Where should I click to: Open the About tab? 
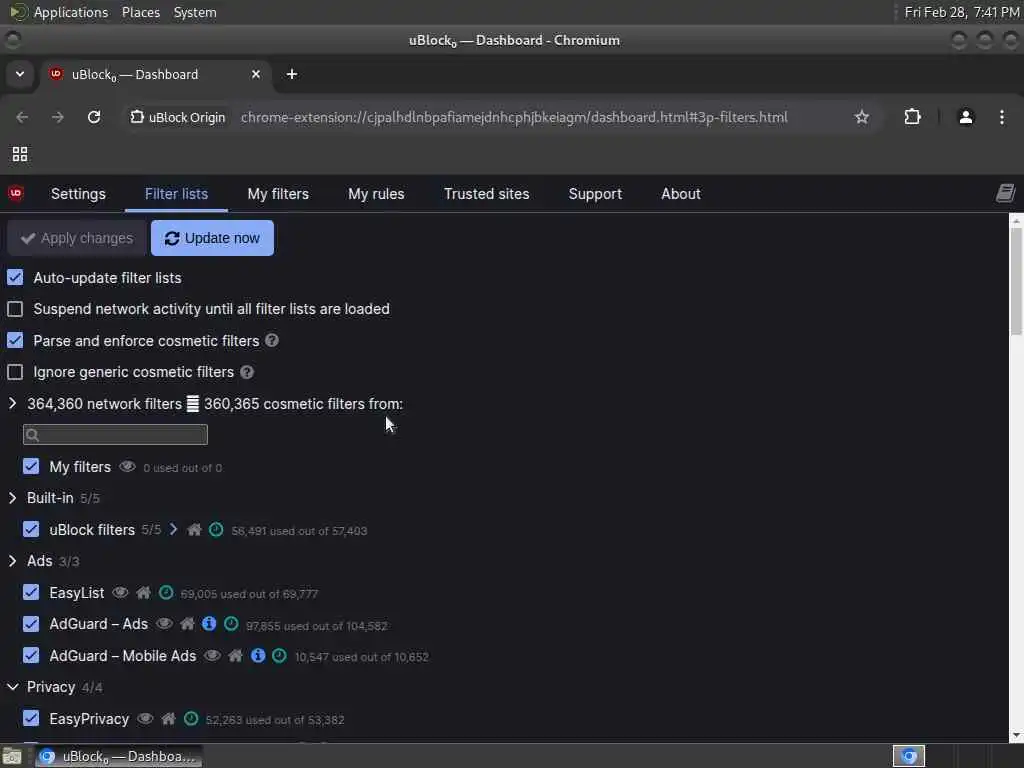point(680,194)
